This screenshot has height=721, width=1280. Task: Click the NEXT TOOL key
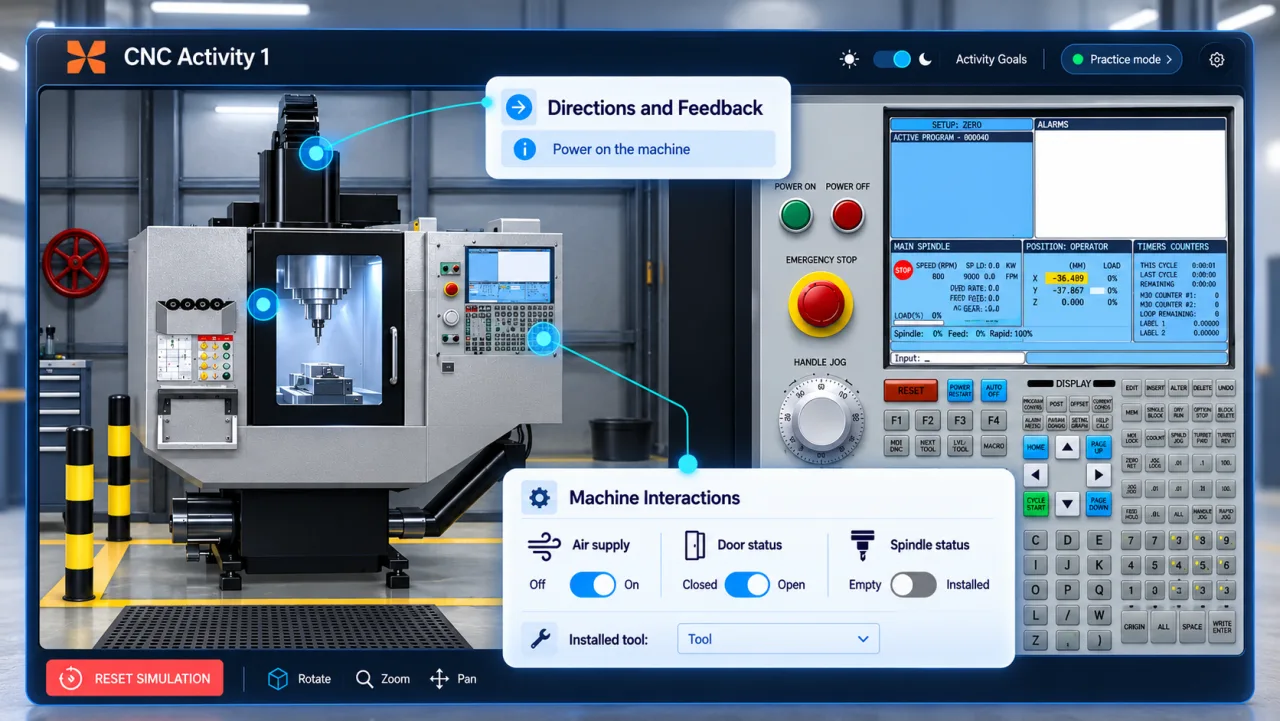[x=928, y=446]
